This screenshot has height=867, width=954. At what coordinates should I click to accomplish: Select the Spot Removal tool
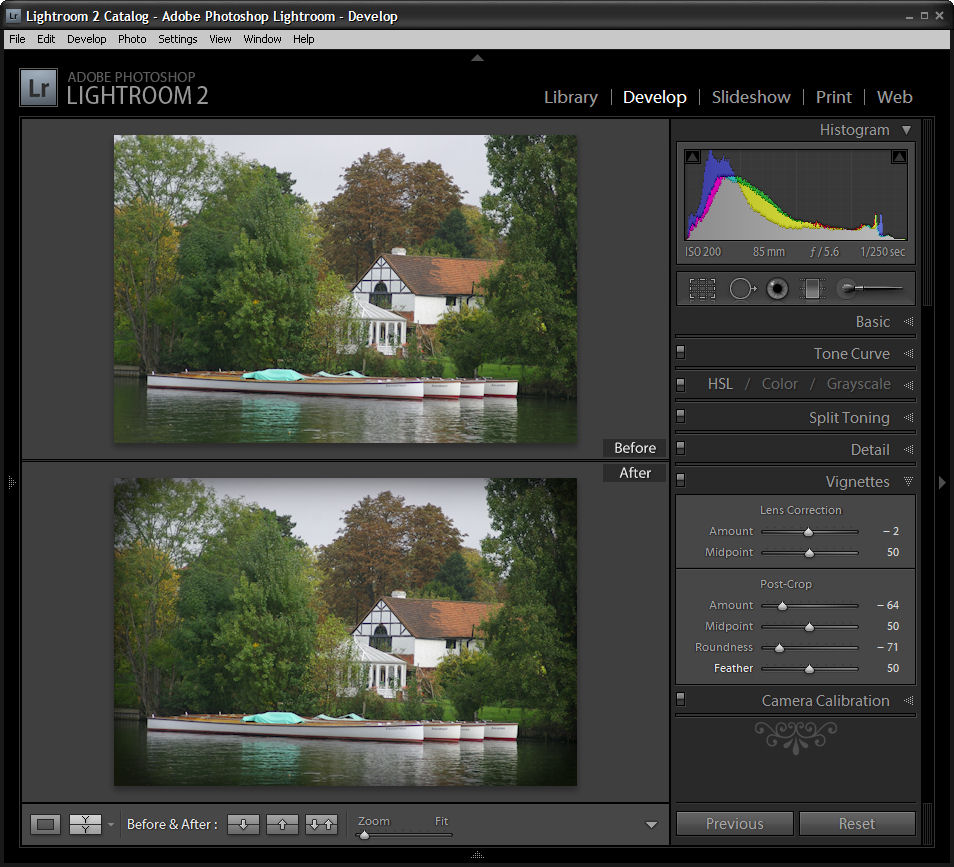click(742, 288)
